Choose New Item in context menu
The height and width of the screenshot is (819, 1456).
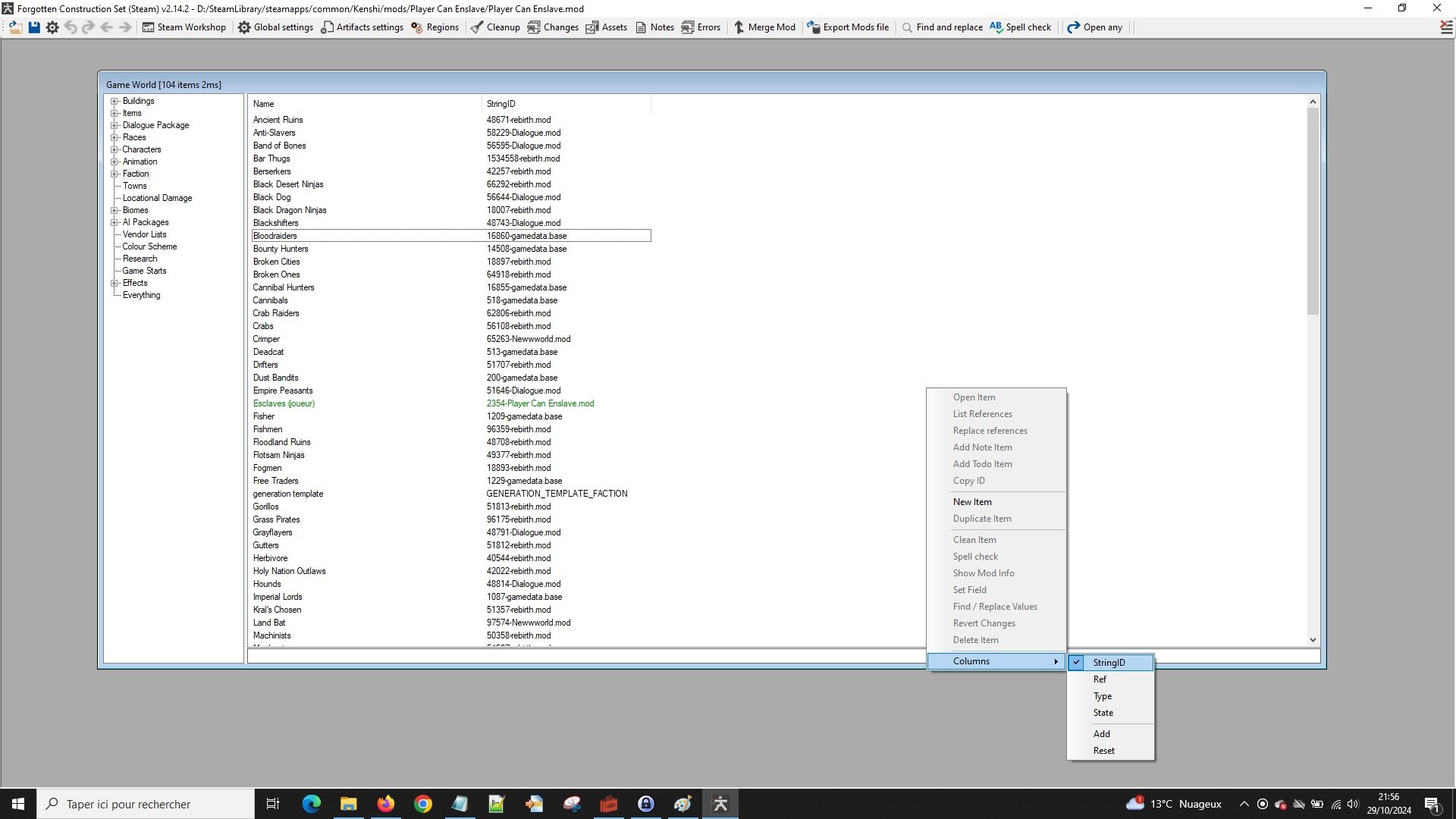(x=996, y=502)
